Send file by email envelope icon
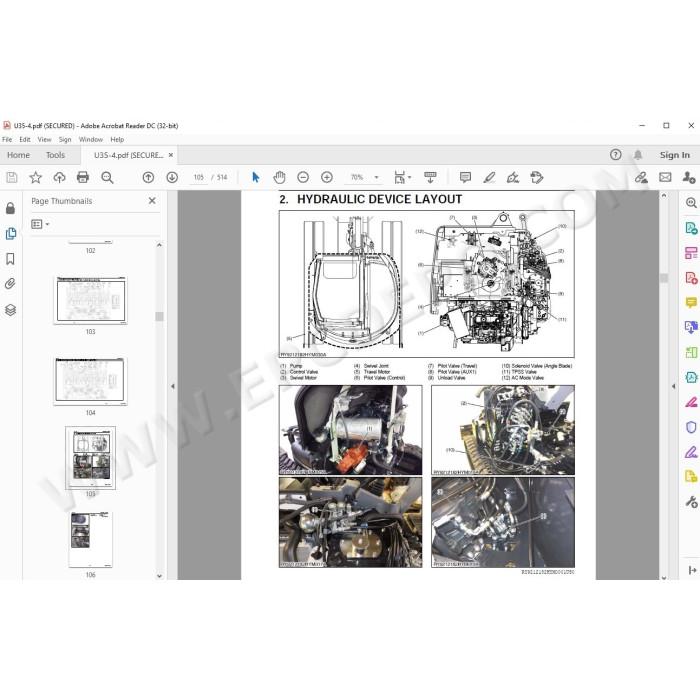700x700 pixels. tap(665, 178)
